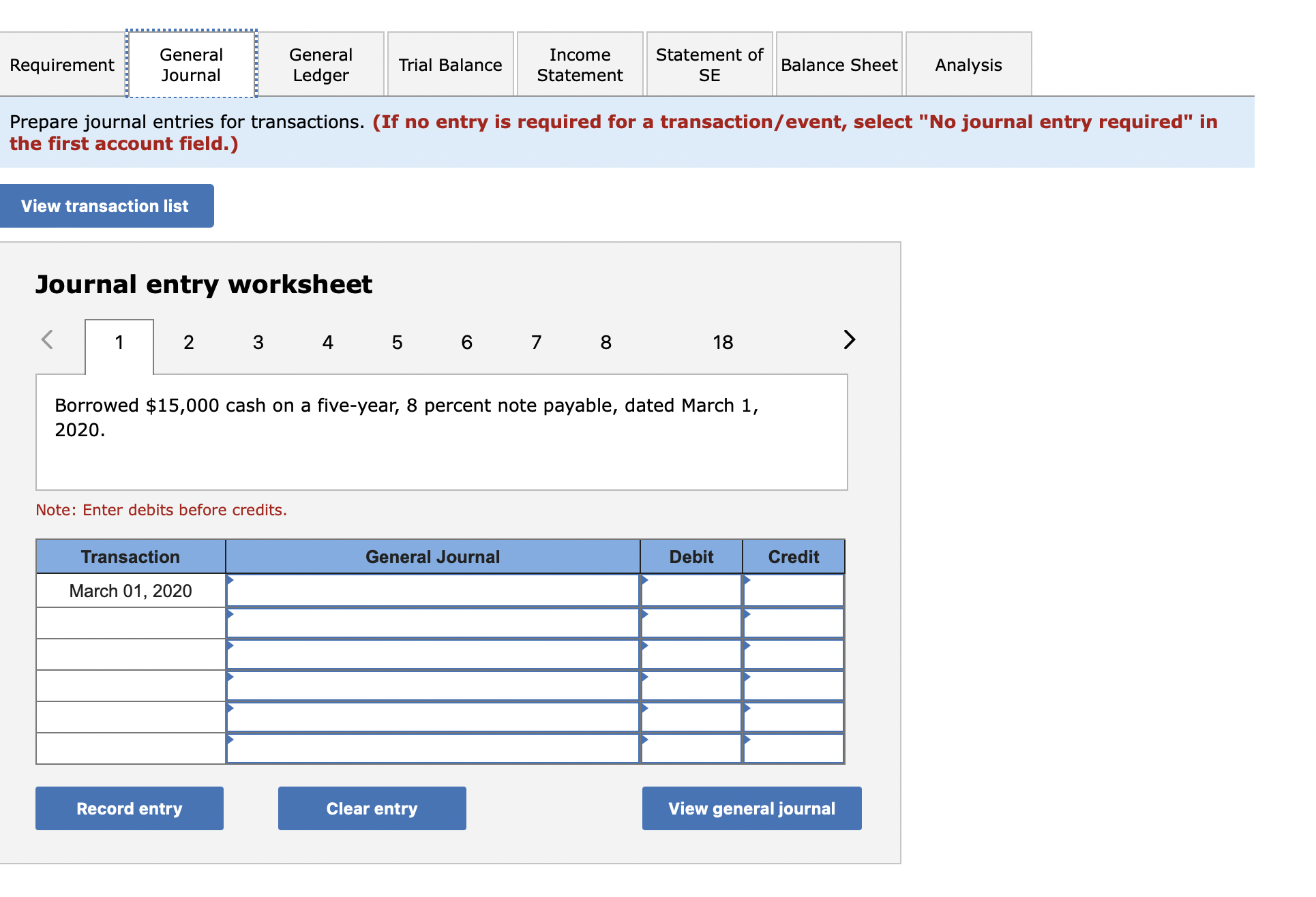Open View general journal
Image resolution: width=1316 pixels, height=897 pixels.
(751, 808)
